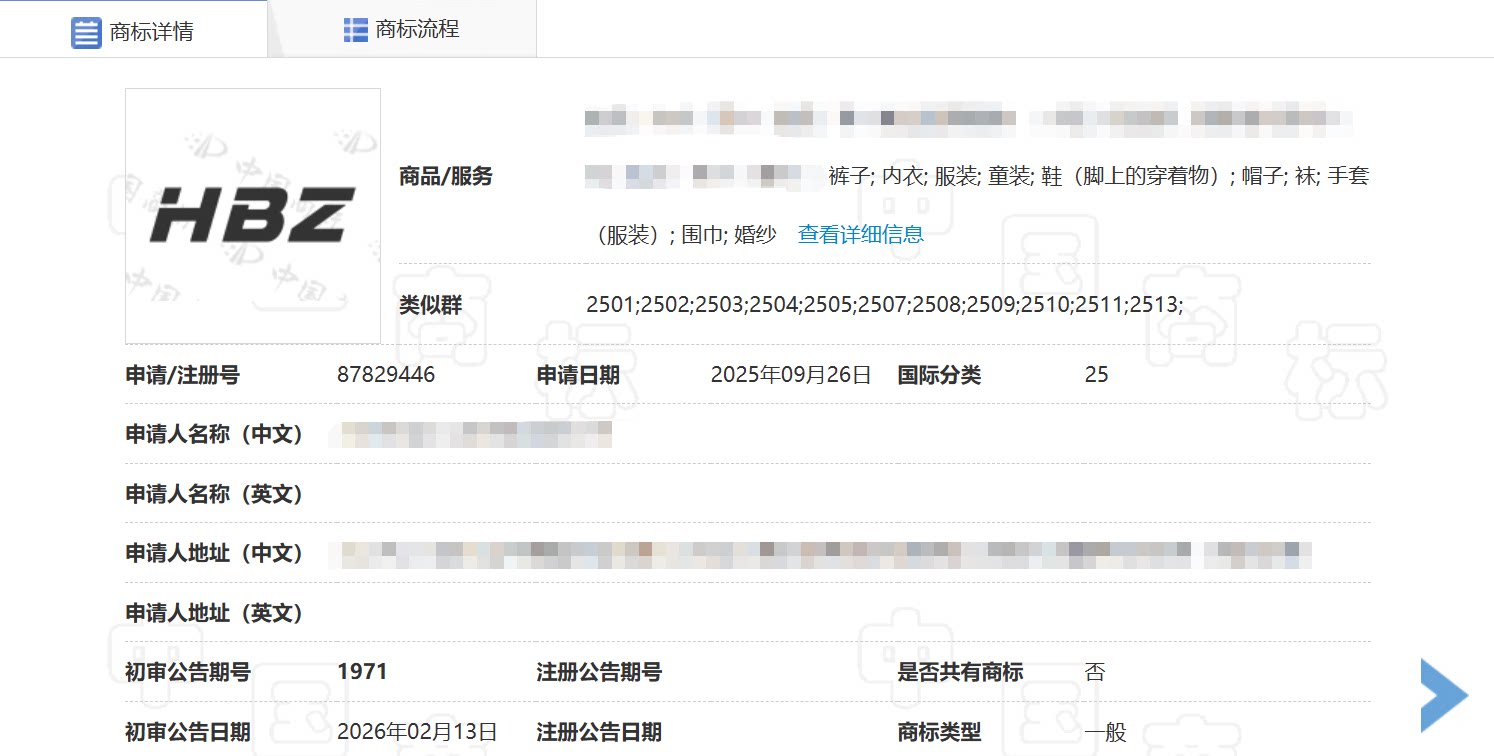Click the 申请人地址（中文） label
1494x756 pixels.
214,553
